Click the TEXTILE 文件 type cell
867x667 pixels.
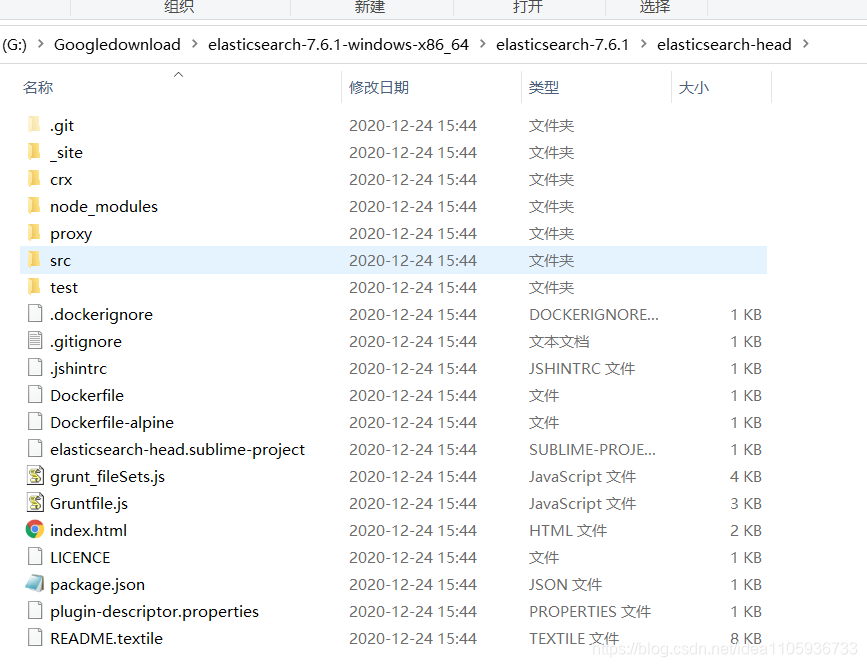574,638
